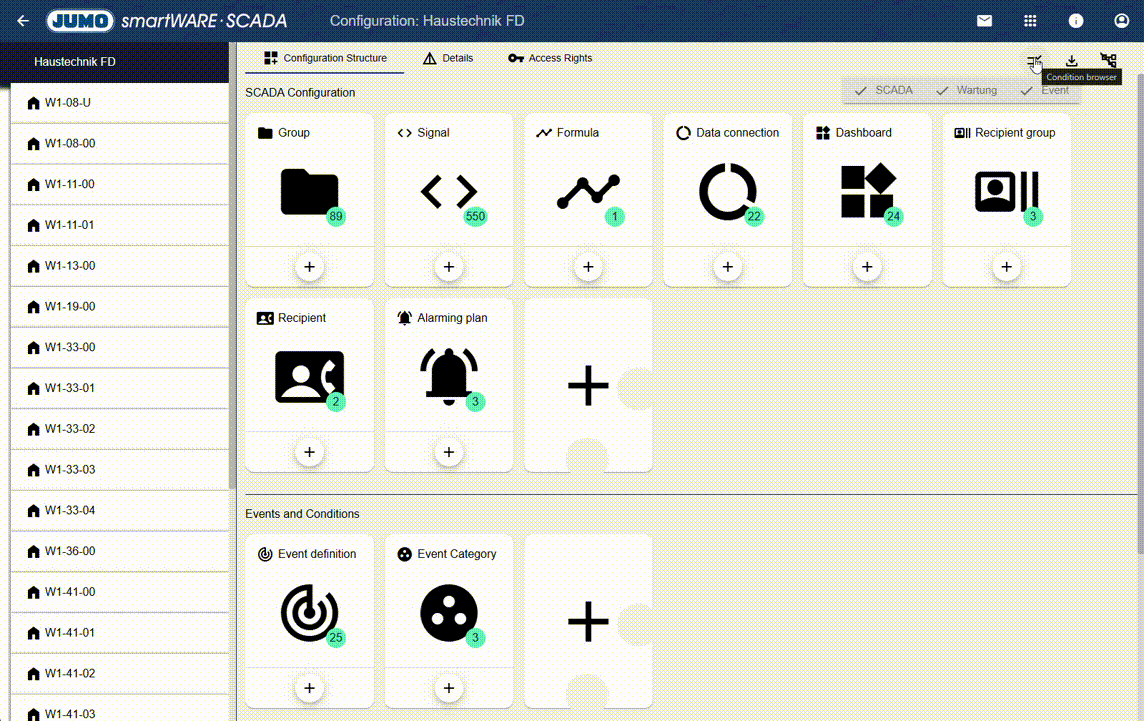Select W1-11-00 in the sidebar list
The height and width of the screenshot is (721, 1144).
point(70,184)
